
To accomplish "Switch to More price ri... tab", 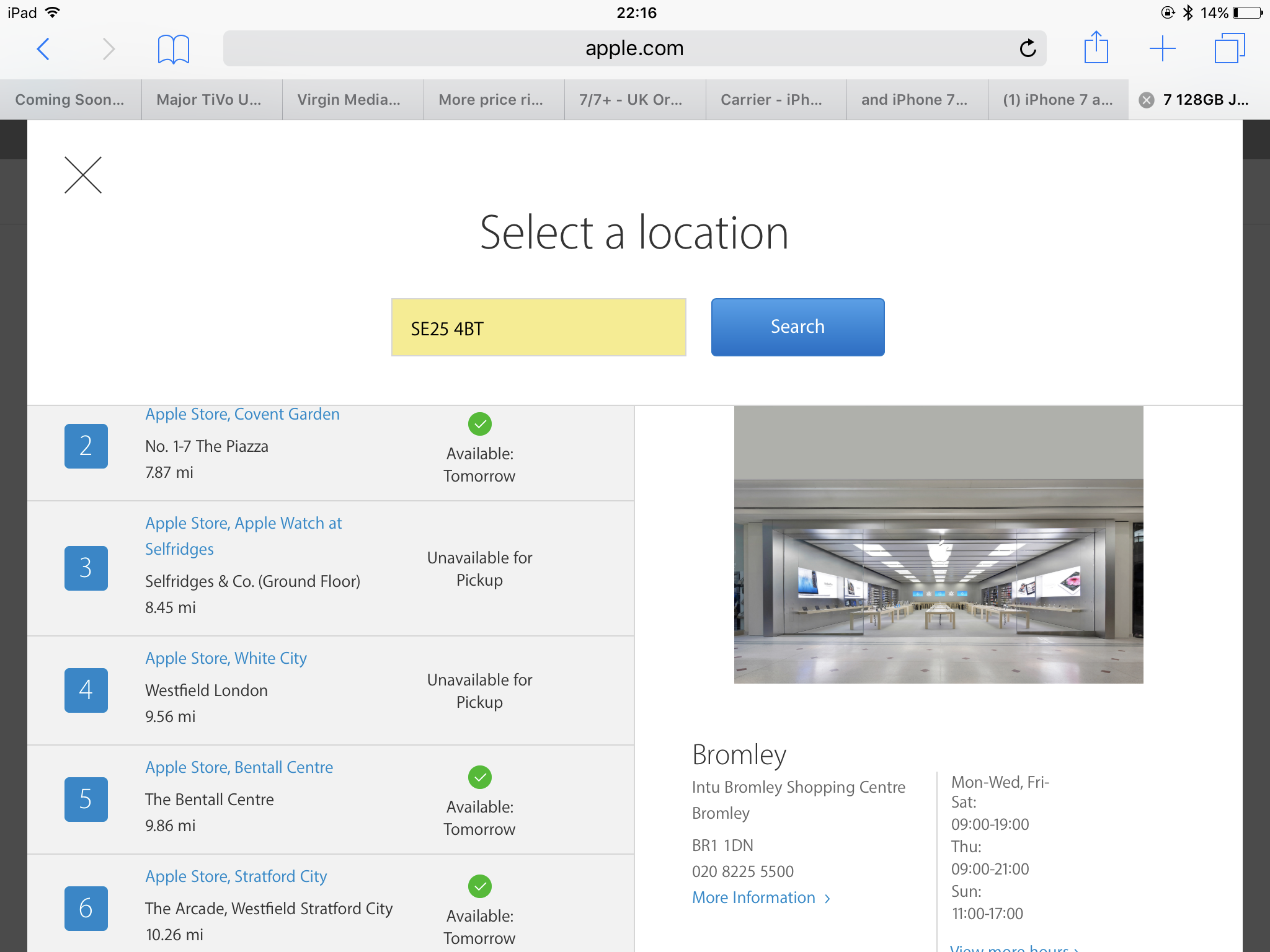I will pyautogui.click(x=494, y=100).
